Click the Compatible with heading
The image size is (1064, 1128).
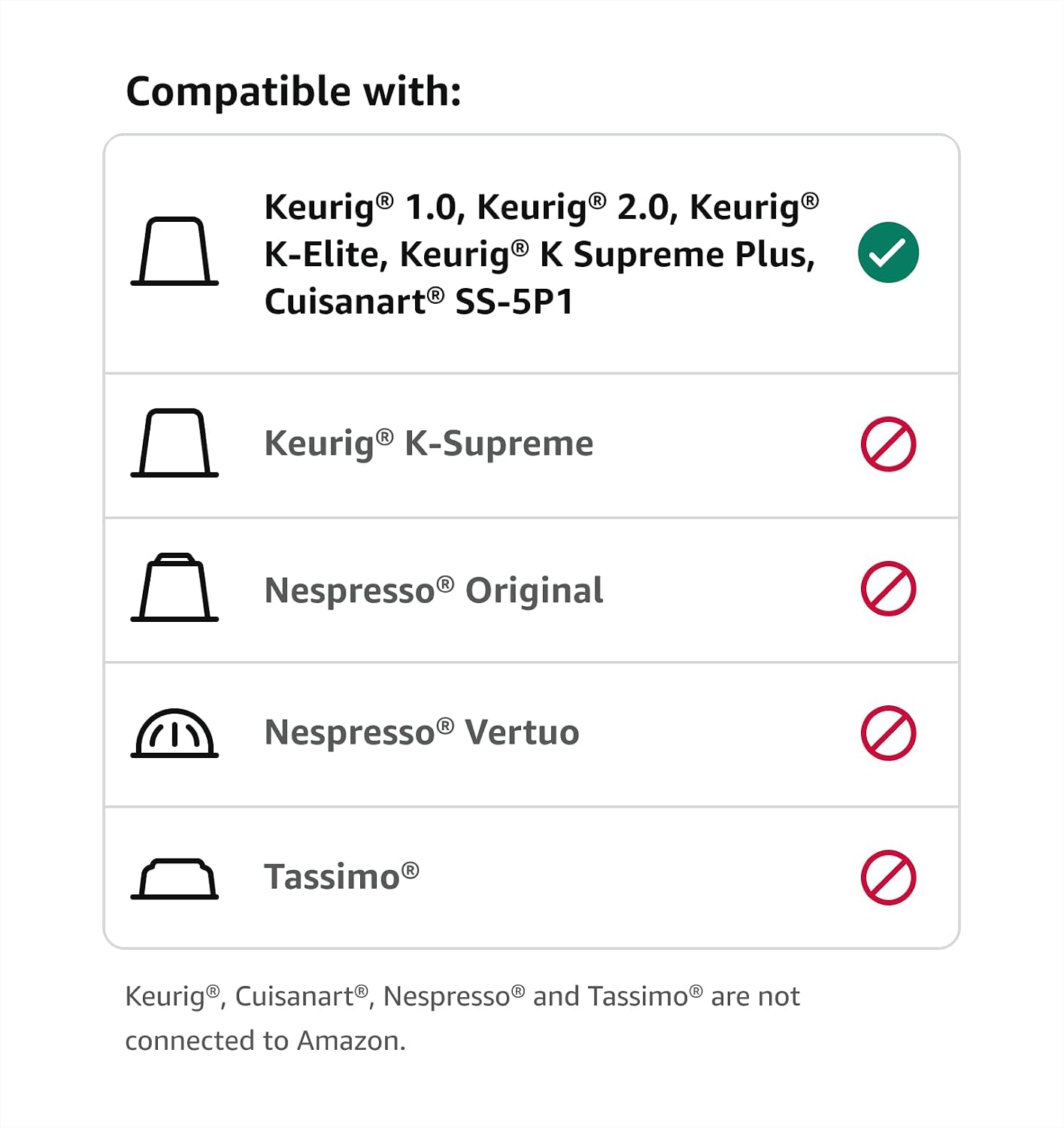pyautogui.click(x=293, y=92)
